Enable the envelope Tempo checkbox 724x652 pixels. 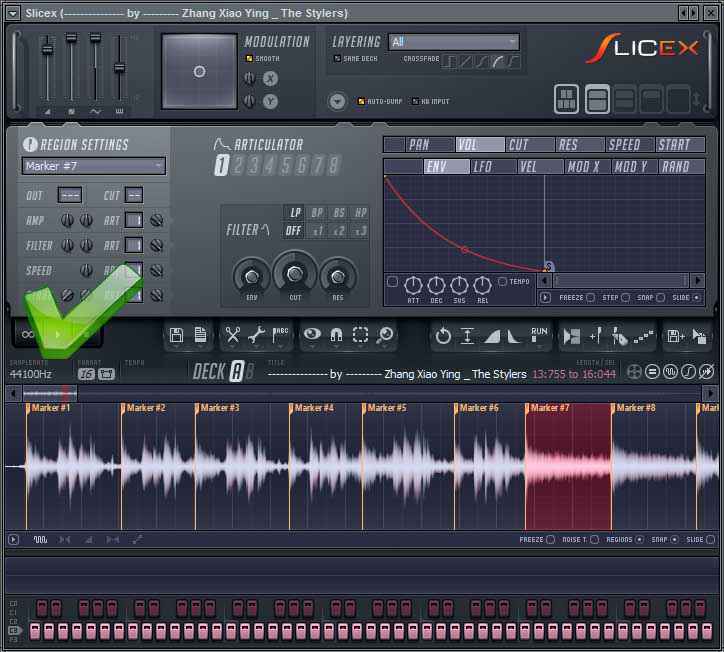[502, 282]
